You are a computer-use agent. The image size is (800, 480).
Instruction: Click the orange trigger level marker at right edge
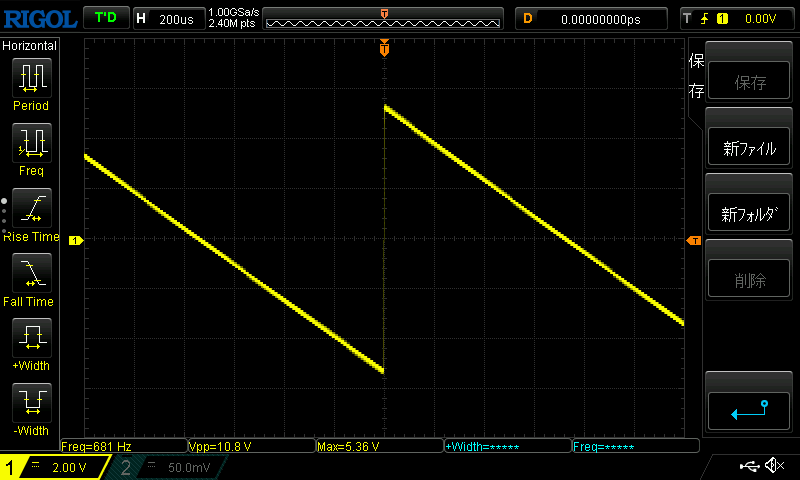[x=694, y=240]
